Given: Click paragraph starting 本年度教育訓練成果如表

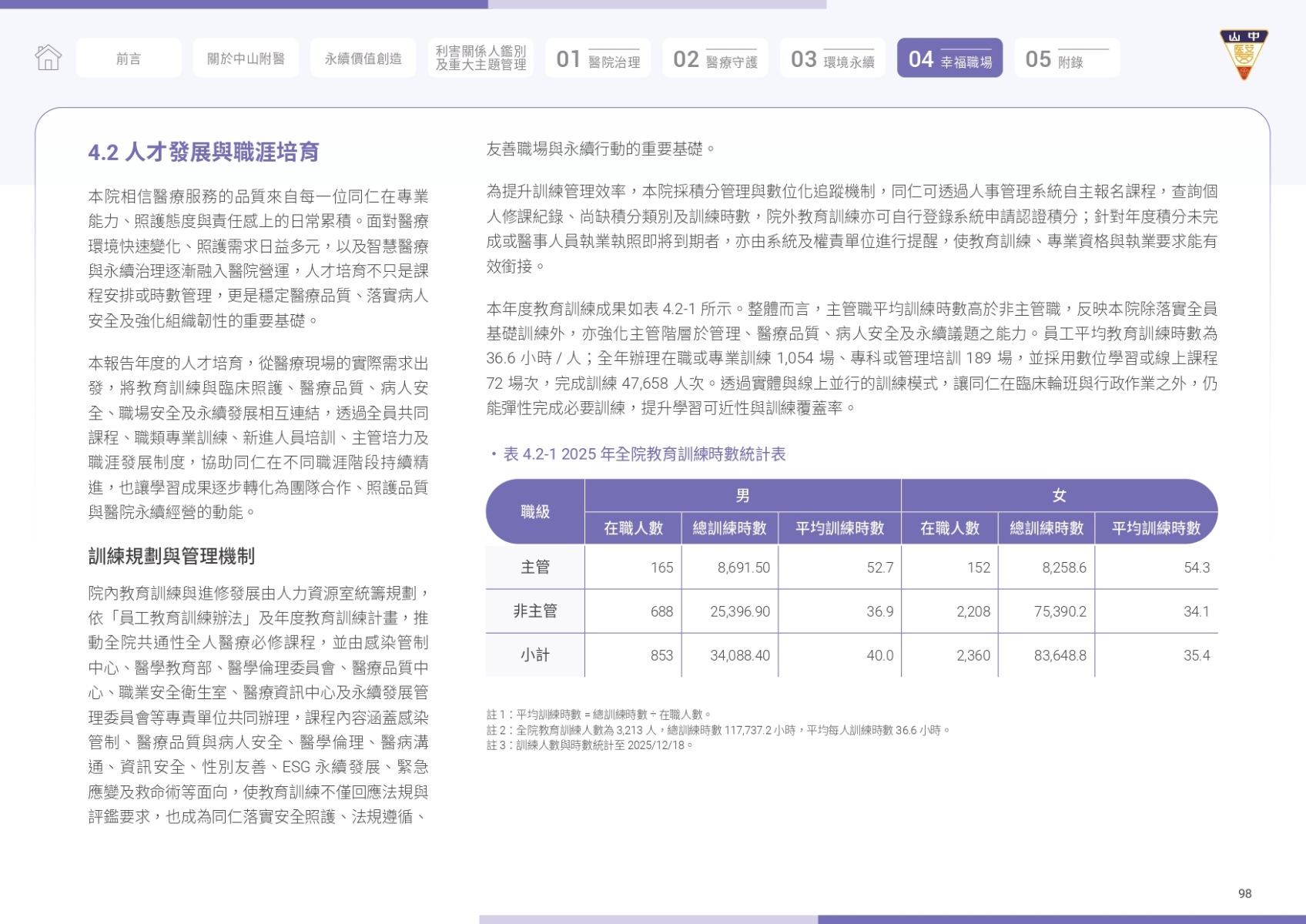Looking at the screenshot, I should pos(852,358).
